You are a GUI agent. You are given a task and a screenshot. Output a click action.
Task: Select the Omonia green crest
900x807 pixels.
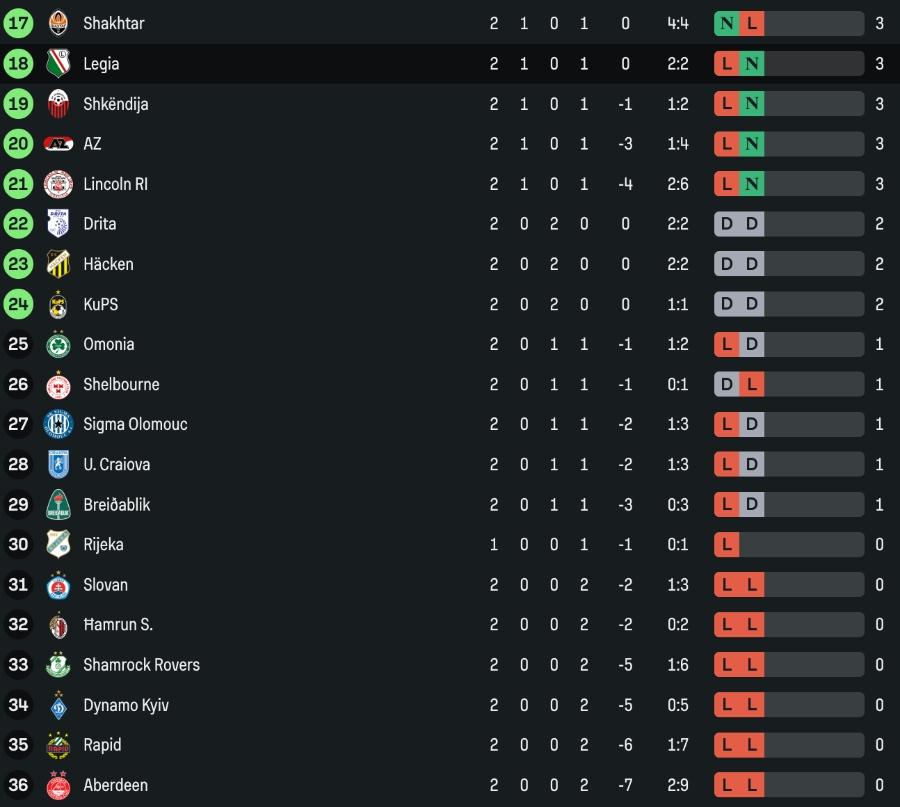[58, 344]
